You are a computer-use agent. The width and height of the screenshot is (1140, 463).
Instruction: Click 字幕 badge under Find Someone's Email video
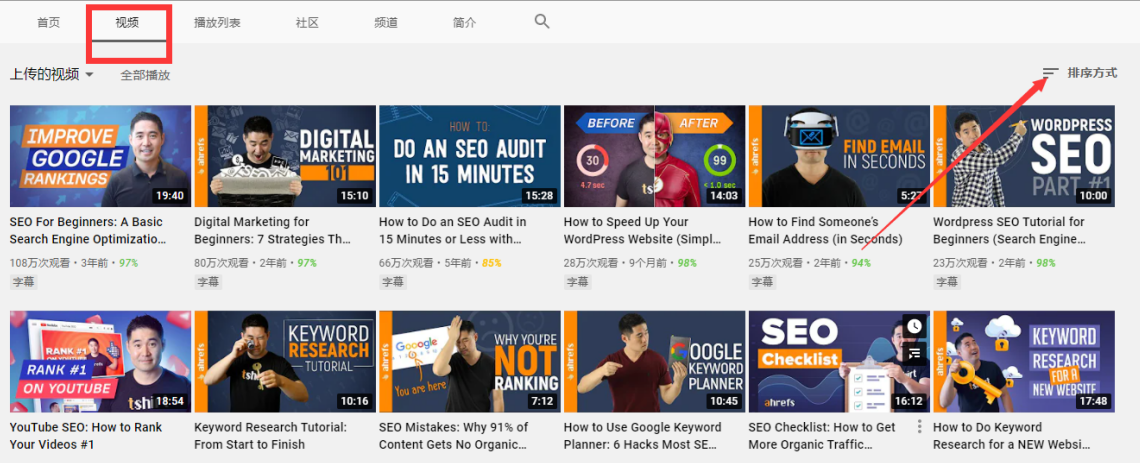(762, 281)
